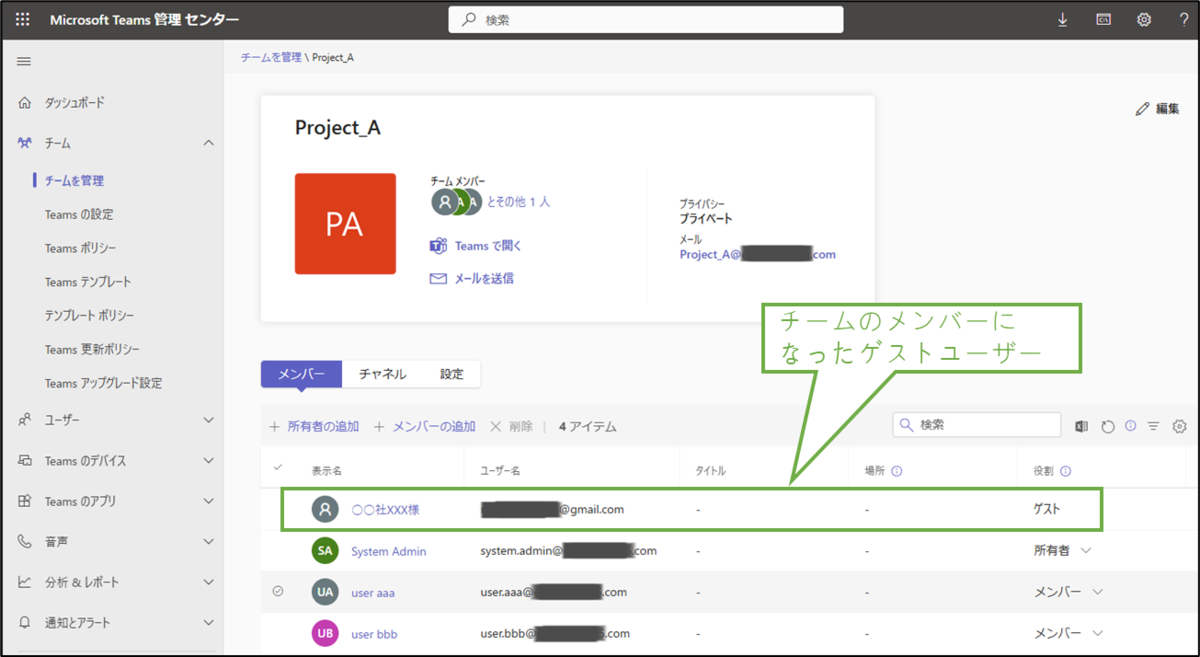Open the settings gear in top header
This screenshot has height=657, width=1200.
click(1144, 19)
